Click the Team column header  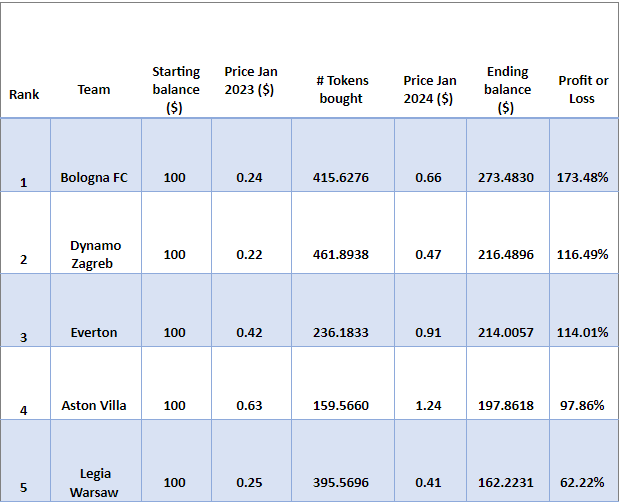(94, 90)
